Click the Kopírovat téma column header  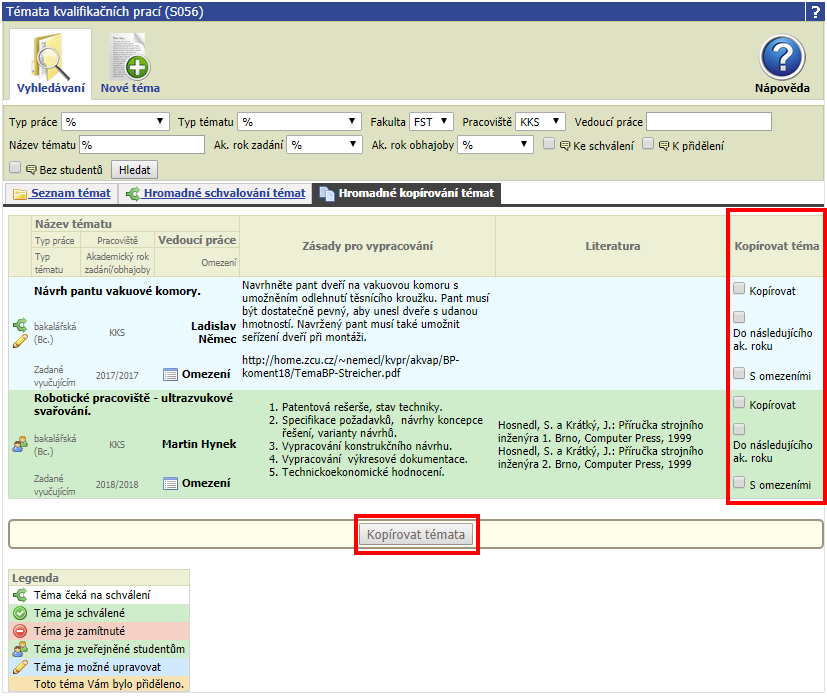[776, 246]
